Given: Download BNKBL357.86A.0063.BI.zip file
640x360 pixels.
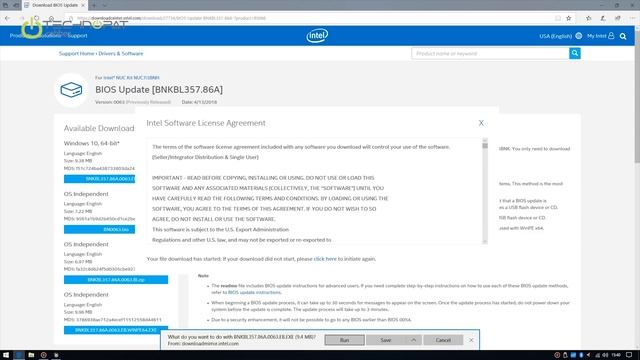Looking at the screenshot, I should pyautogui.click(x=116, y=280).
